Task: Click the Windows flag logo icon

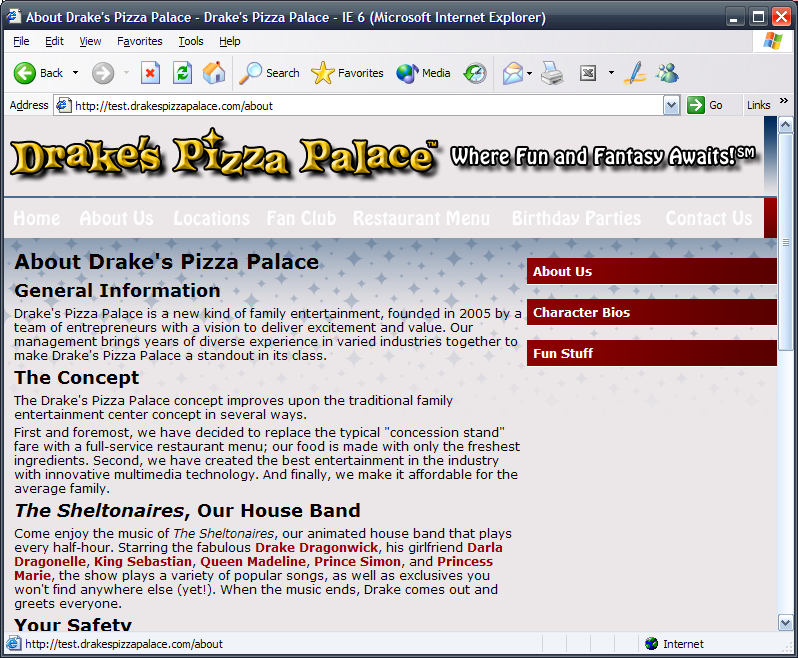Action: pos(773,41)
